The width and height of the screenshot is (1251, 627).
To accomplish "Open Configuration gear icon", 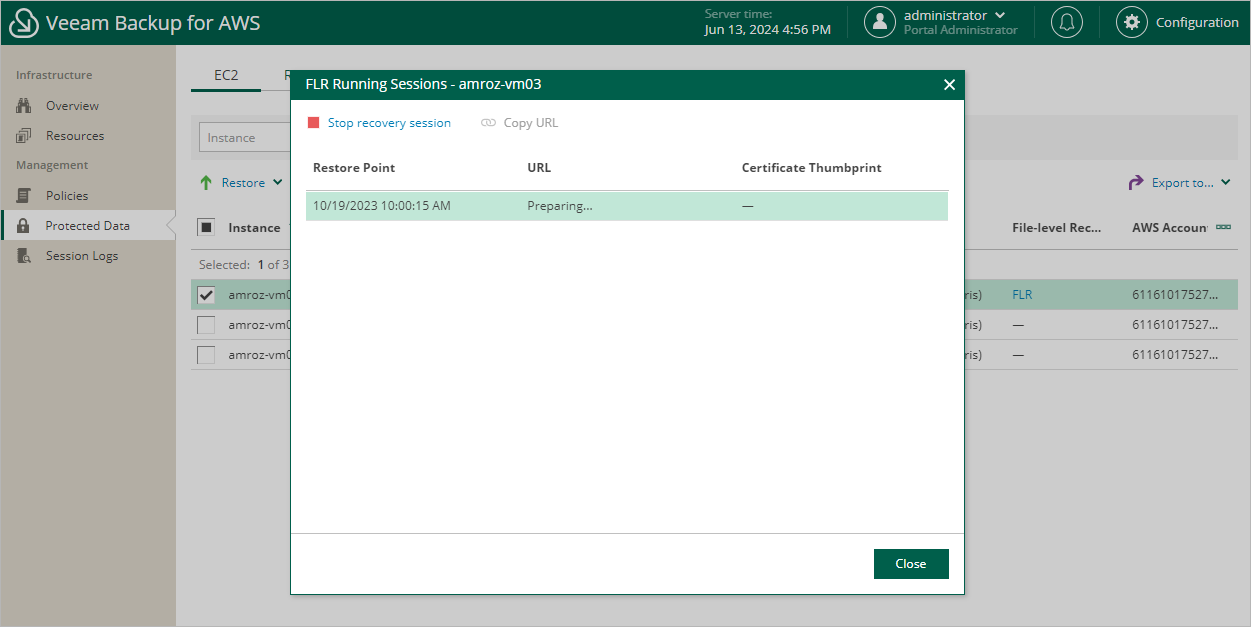I will (x=1132, y=22).
